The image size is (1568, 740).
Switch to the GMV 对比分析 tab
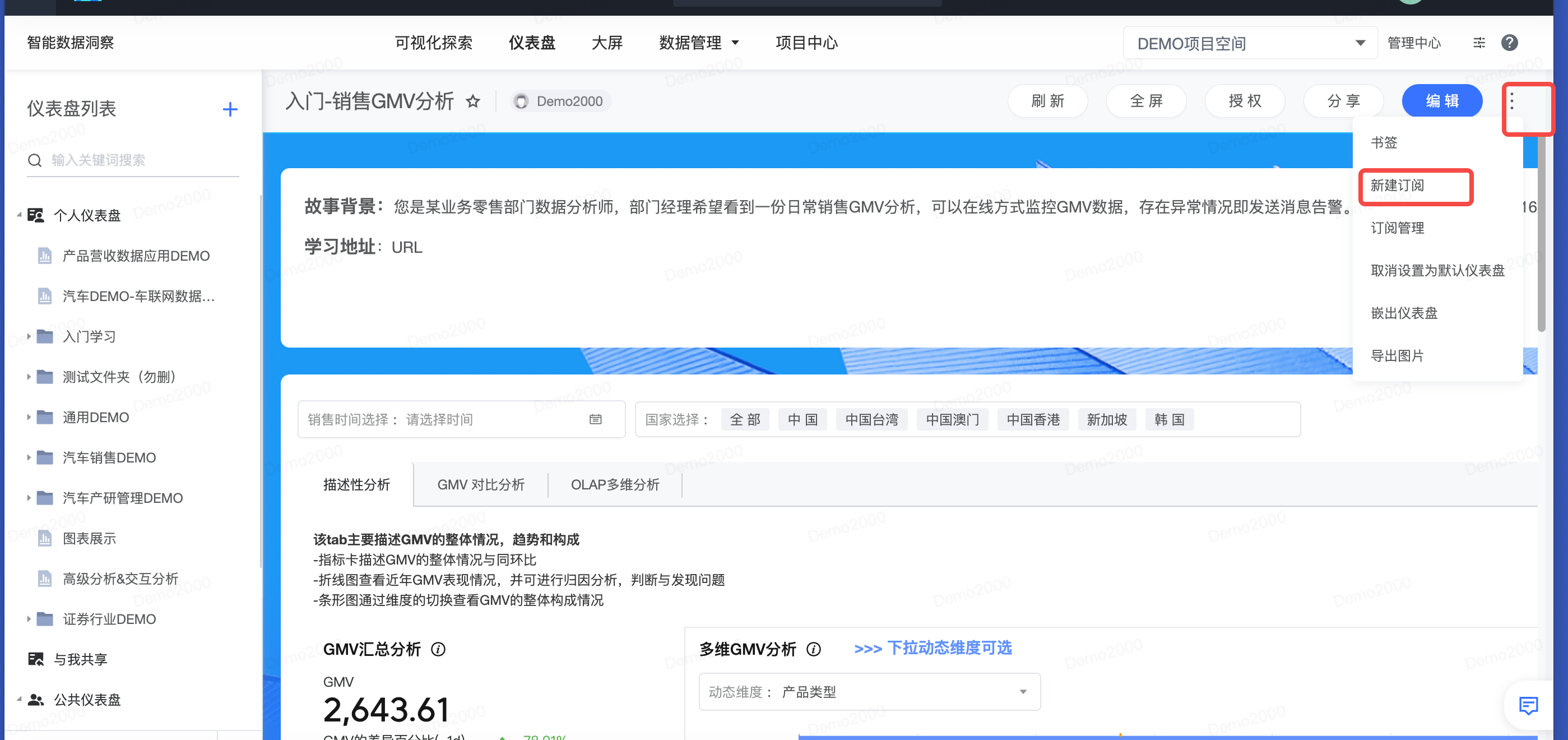[481, 485]
